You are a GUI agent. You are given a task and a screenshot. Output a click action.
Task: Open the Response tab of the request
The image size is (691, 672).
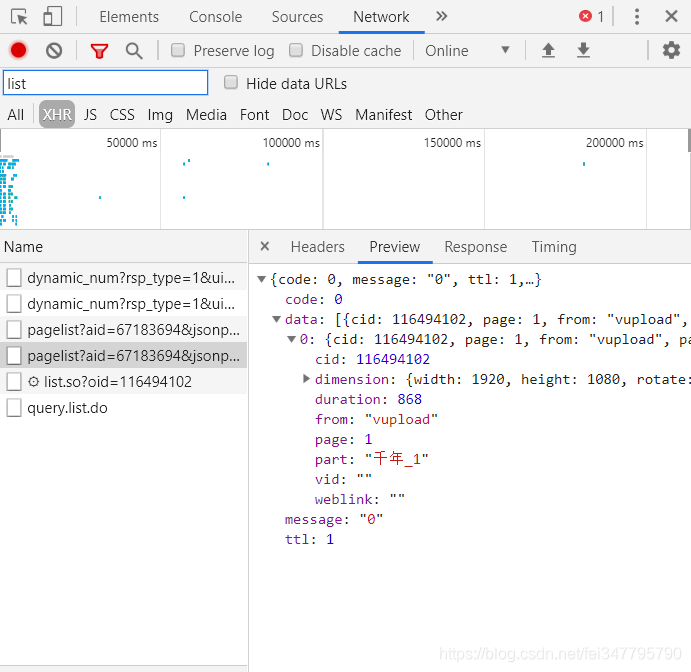(x=476, y=247)
